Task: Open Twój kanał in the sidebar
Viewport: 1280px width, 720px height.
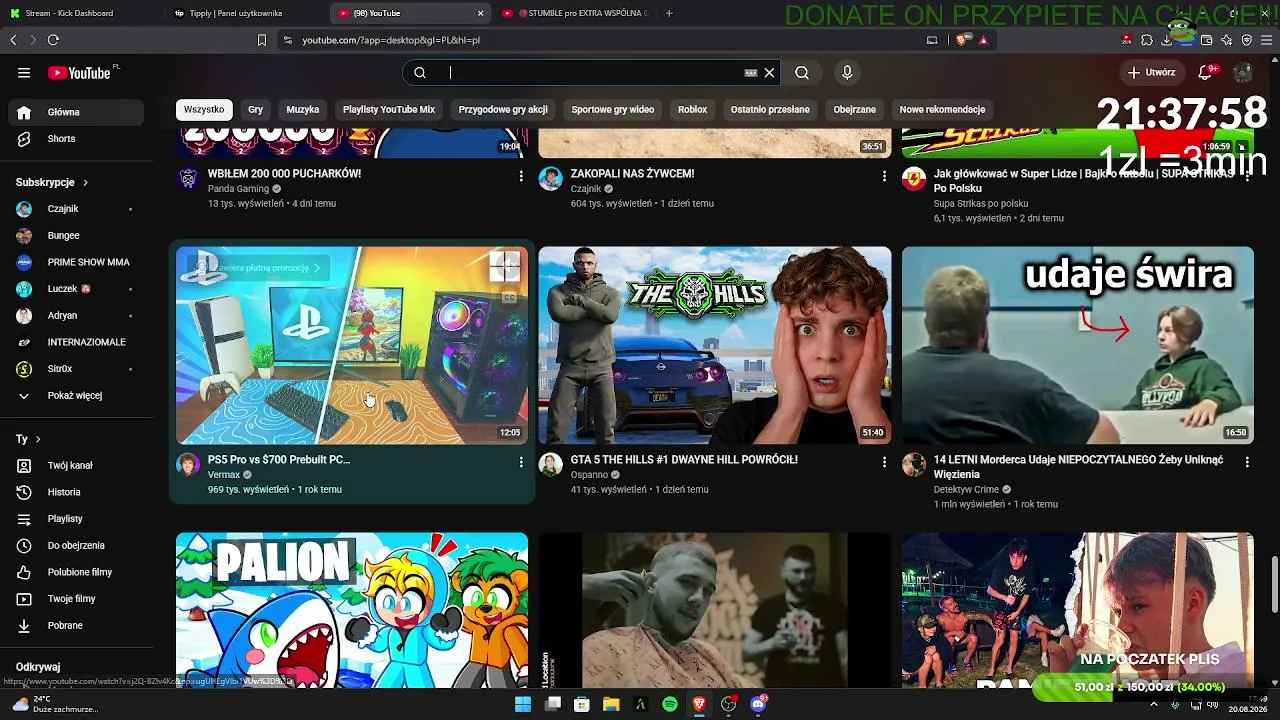Action: point(76,466)
